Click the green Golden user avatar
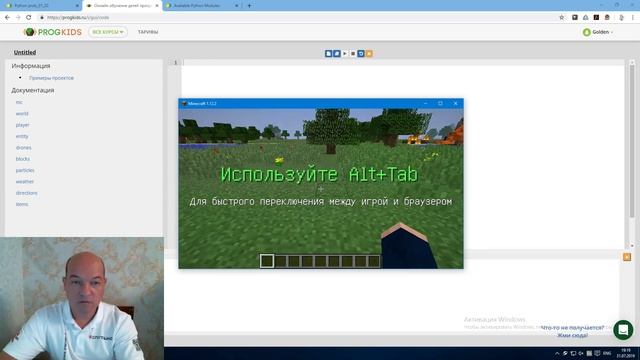This screenshot has height=360, width=640. pos(587,32)
